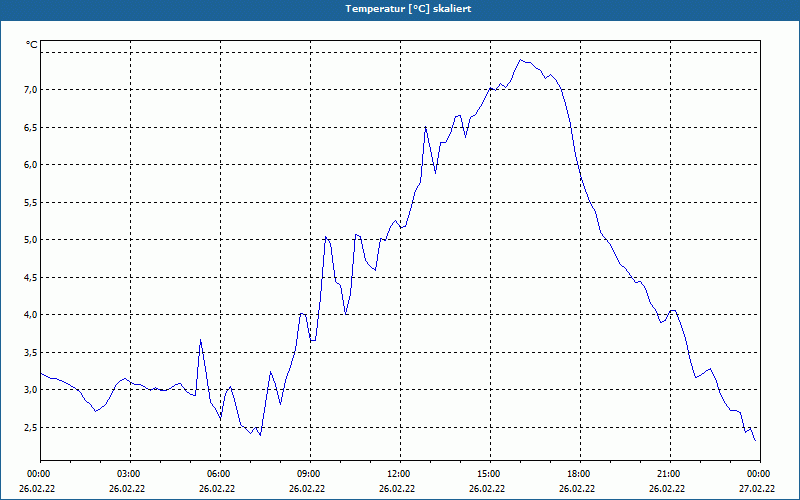This screenshot has width=800, height=500.
Task: Select the '12:00' time label
Action: coord(400,474)
